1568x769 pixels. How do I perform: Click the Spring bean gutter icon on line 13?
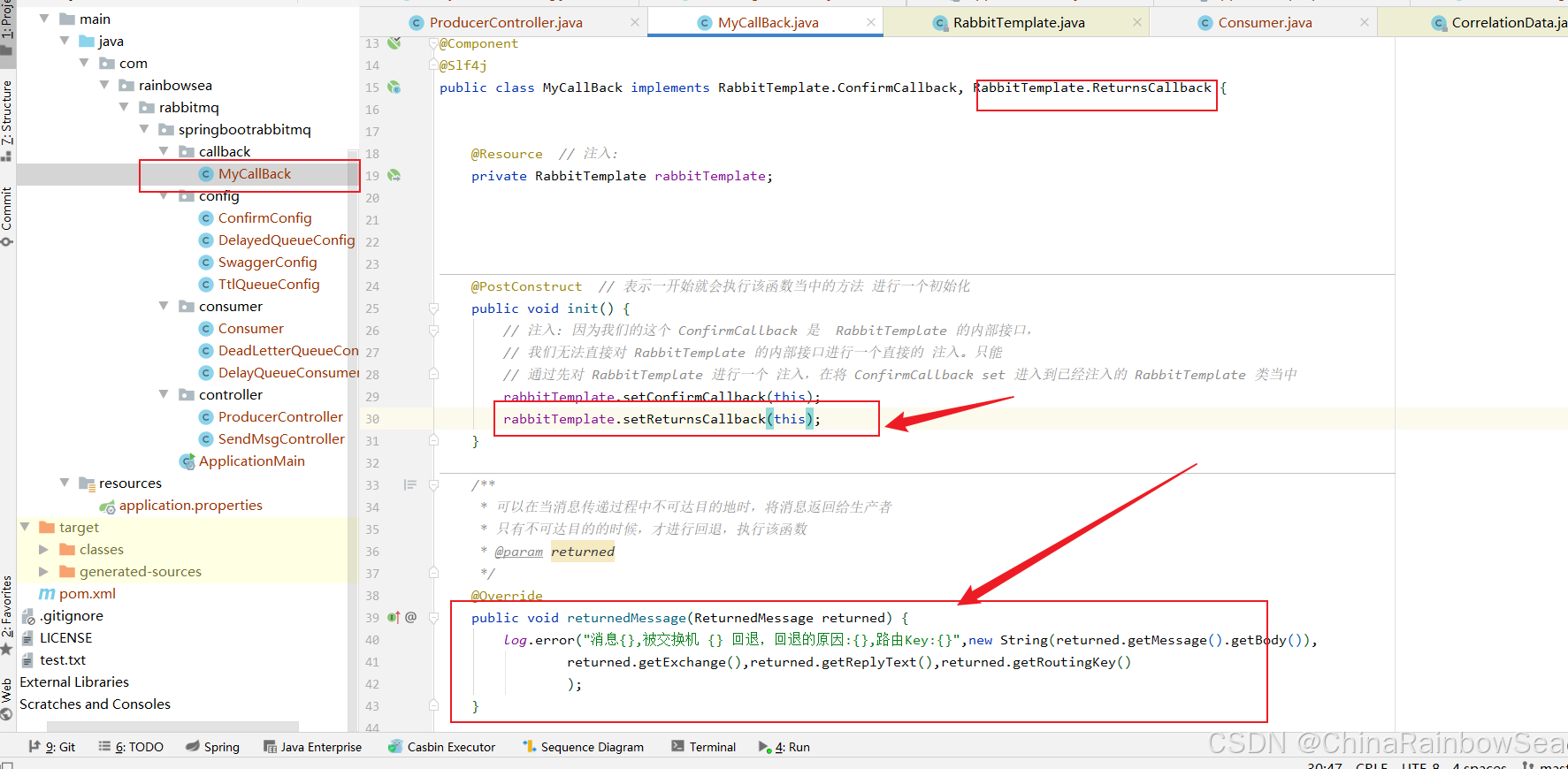point(394,42)
